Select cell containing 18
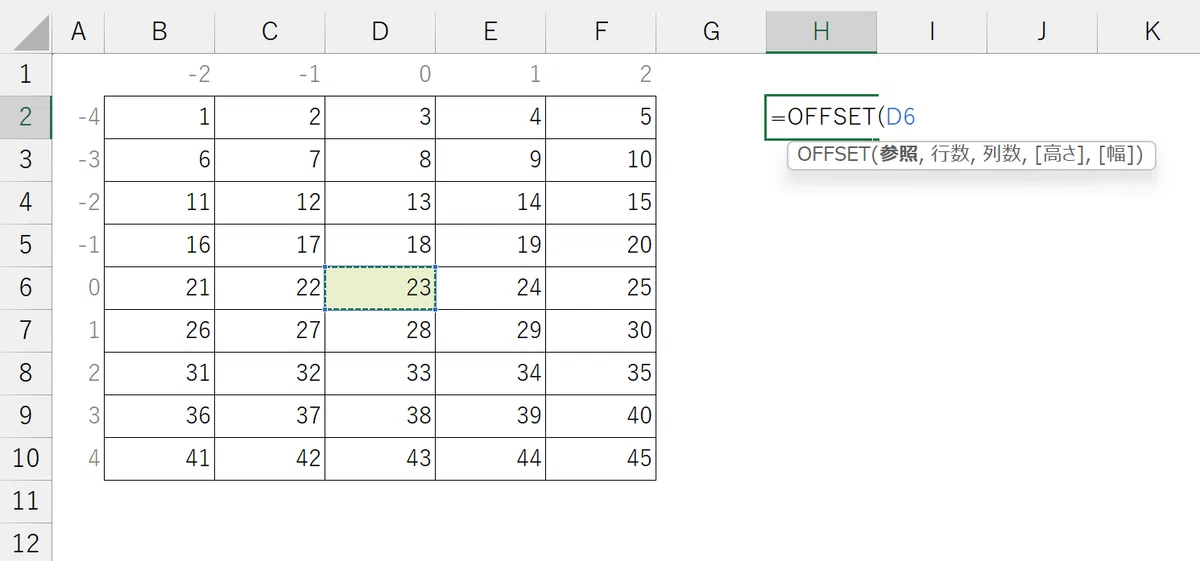 point(380,245)
